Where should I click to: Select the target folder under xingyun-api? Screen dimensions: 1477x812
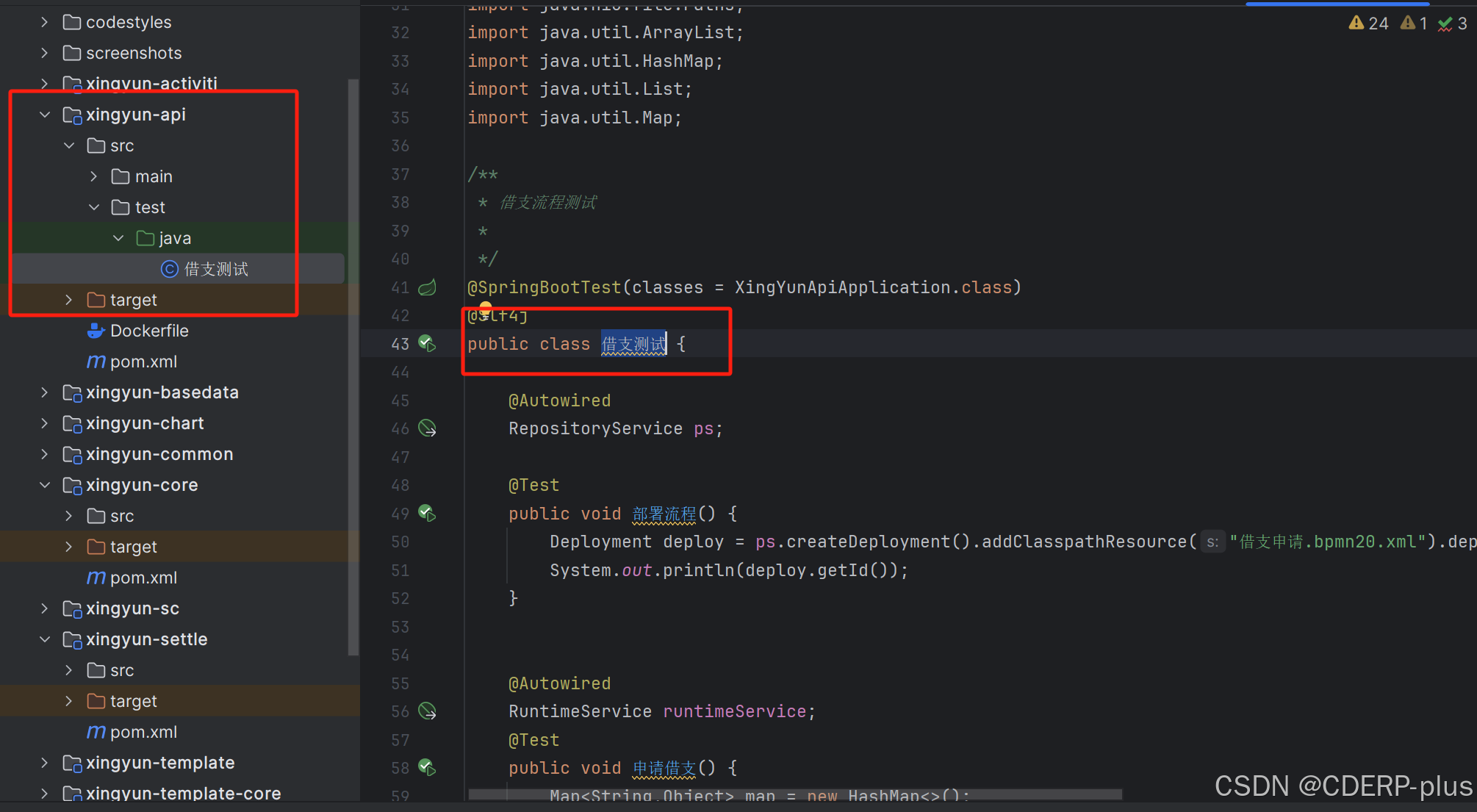[x=133, y=300]
